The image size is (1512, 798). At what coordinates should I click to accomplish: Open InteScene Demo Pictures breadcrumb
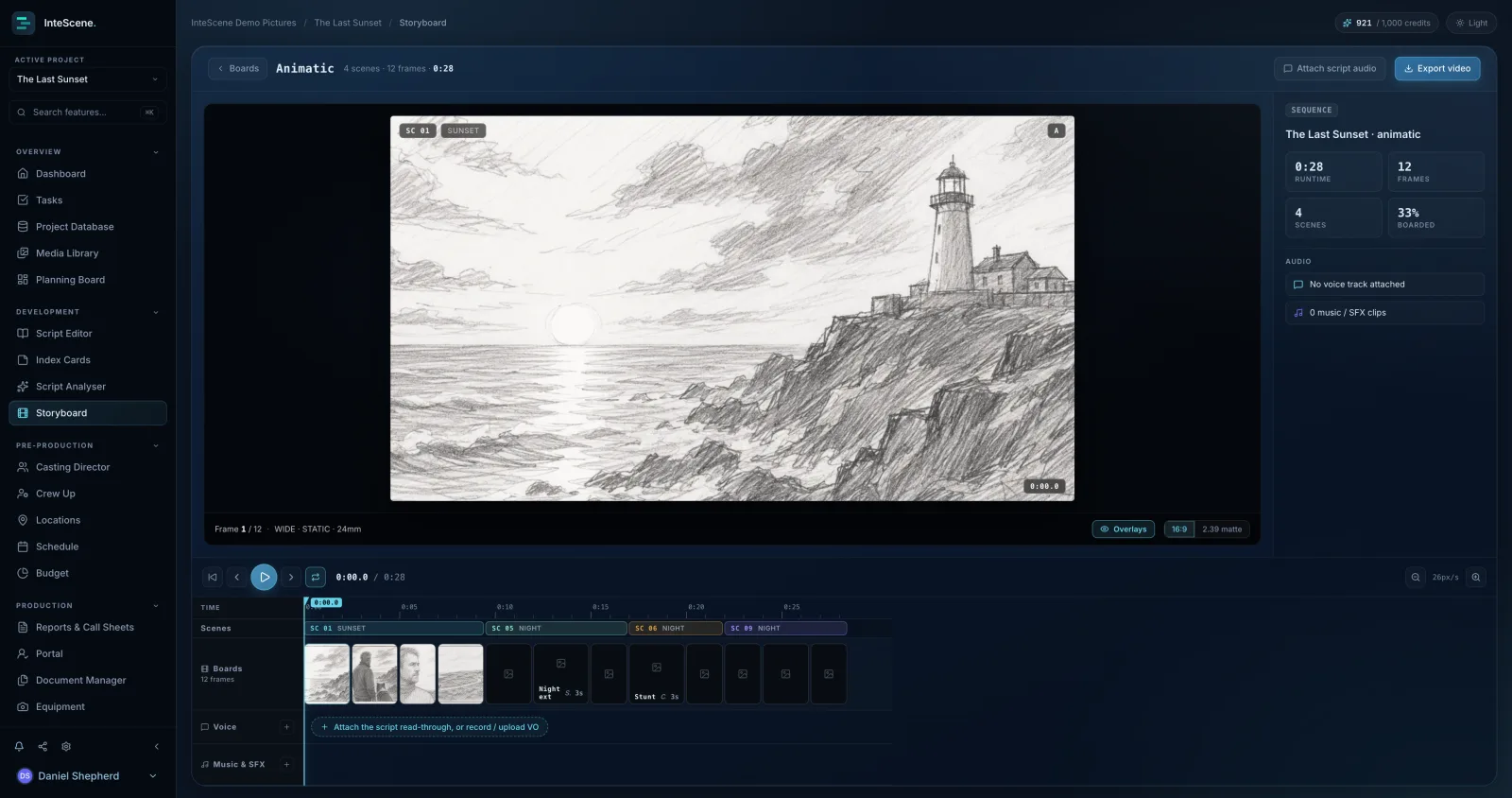pyautogui.click(x=244, y=23)
